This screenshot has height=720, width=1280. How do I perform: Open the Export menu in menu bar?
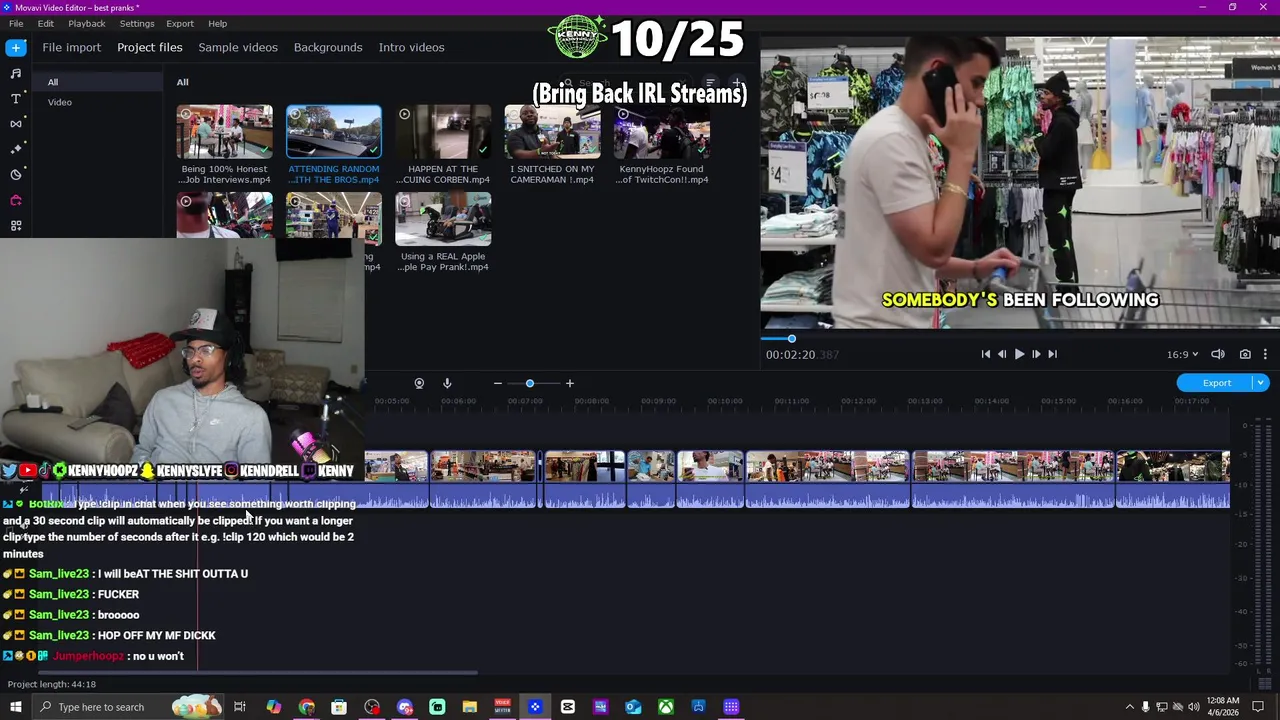tap(180, 23)
